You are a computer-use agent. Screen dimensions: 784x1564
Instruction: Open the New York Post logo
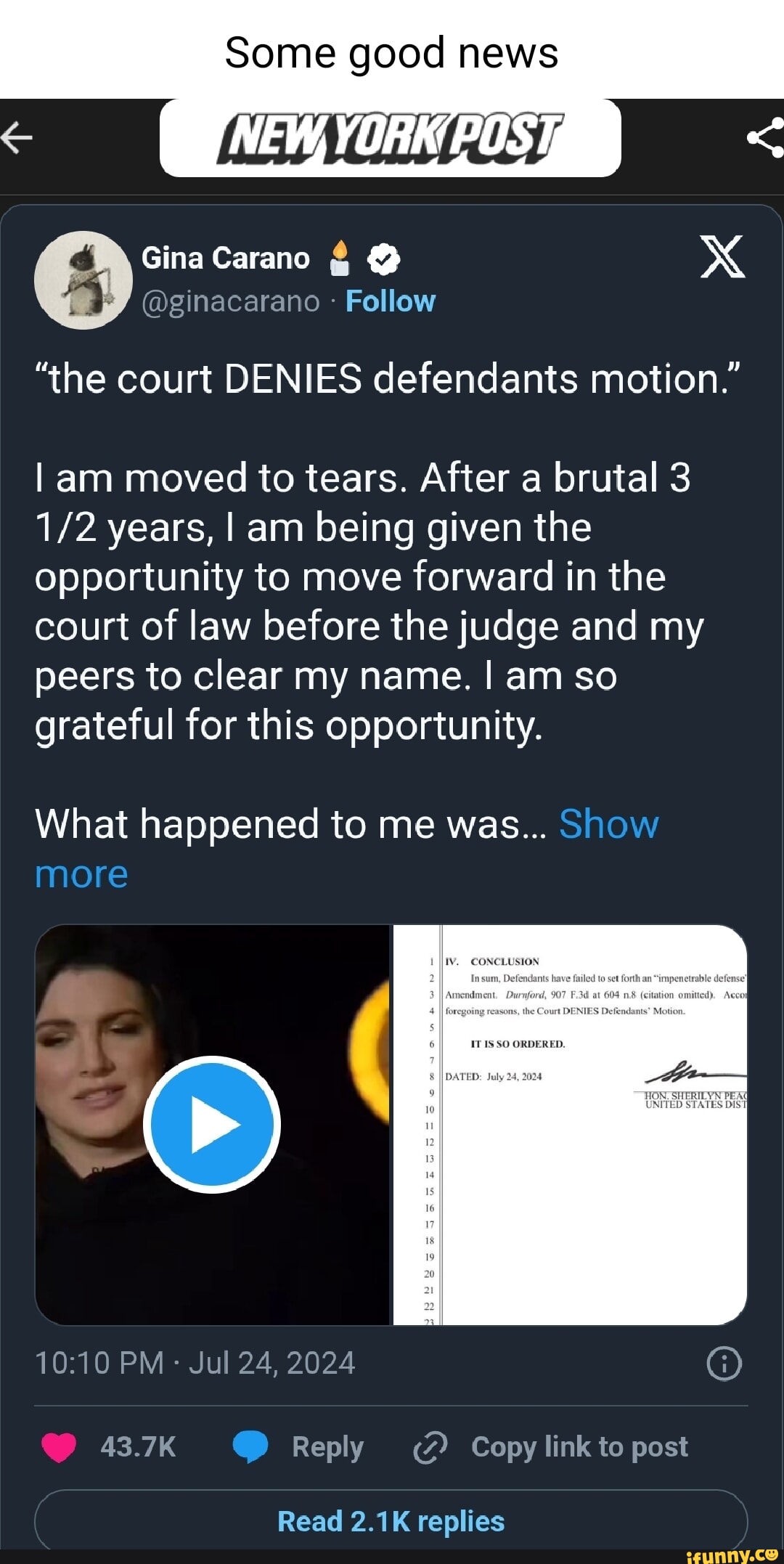pos(390,137)
